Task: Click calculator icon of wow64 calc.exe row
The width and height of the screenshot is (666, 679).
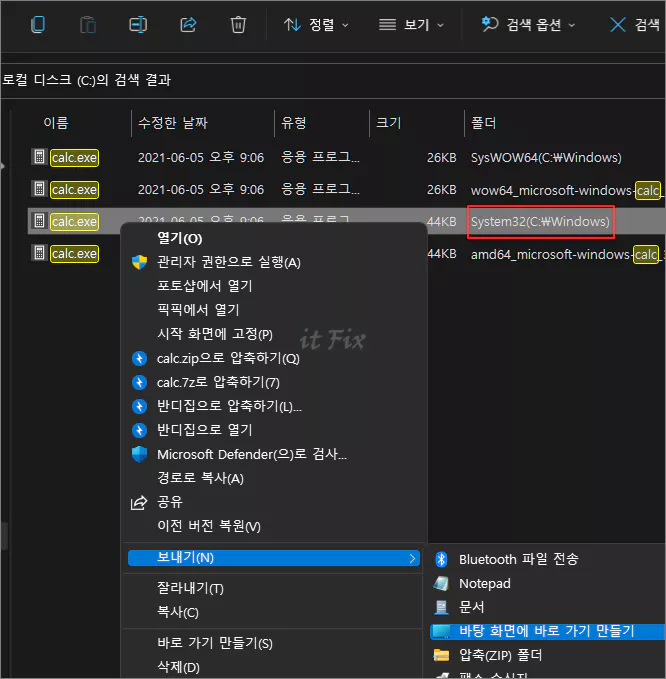Action: pyautogui.click(x=39, y=189)
